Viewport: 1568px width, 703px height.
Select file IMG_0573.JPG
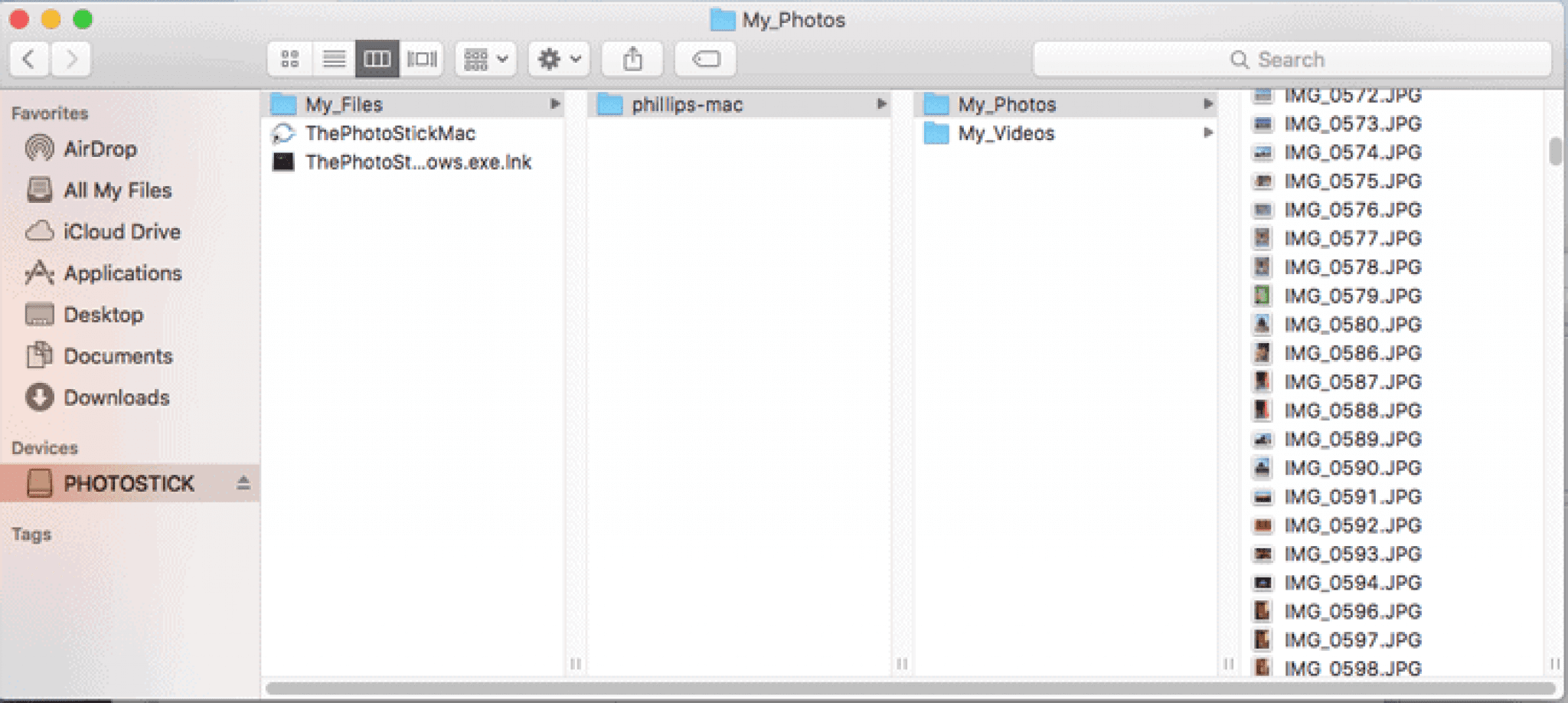(1352, 123)
